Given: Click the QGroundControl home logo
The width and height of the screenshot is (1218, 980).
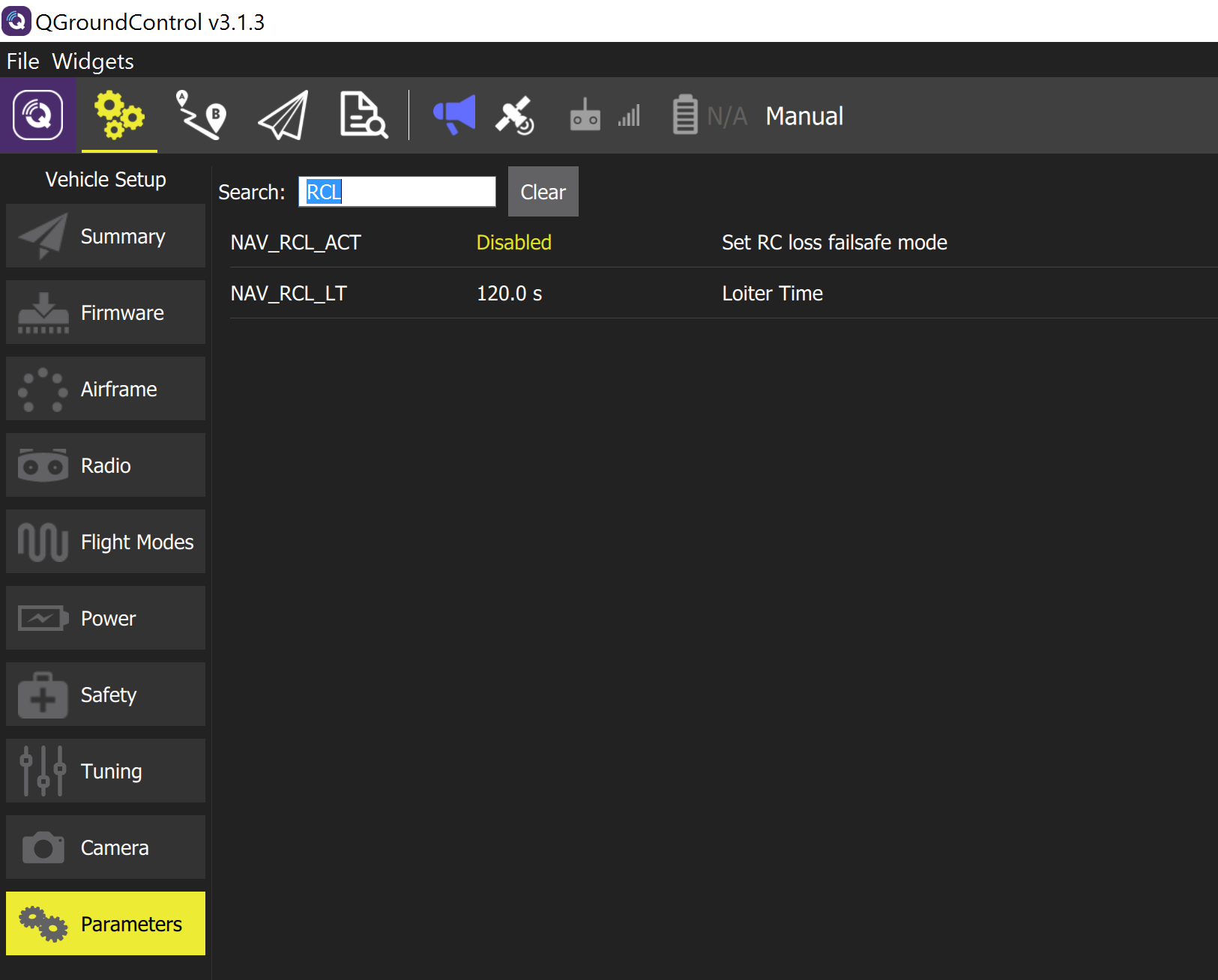Looking at the screenshot, I should tap(37, 115).
